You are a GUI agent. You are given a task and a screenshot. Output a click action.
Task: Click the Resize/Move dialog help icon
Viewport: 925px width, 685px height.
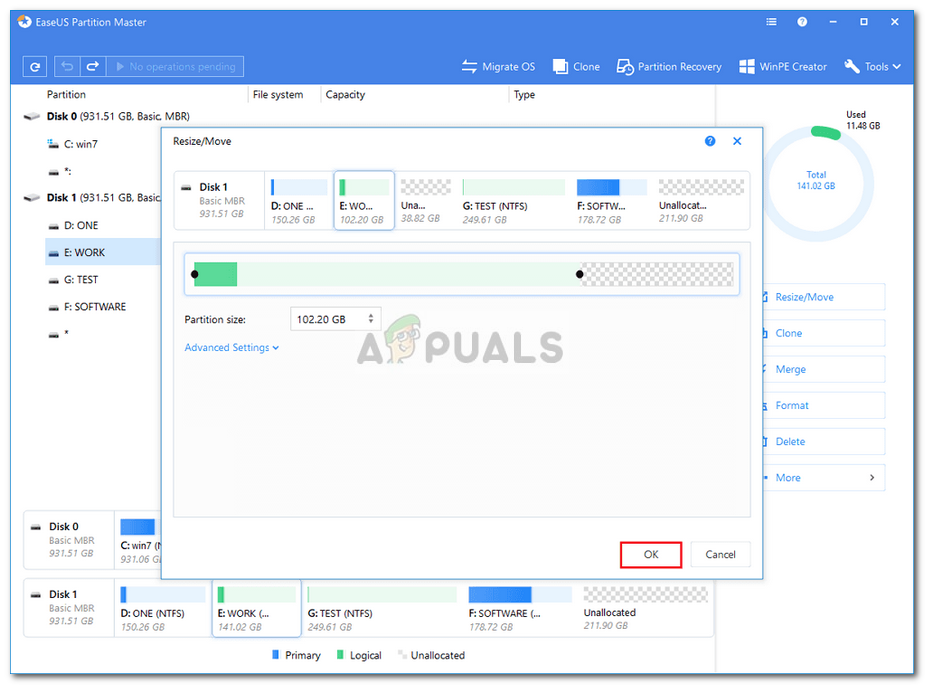pos(710,141)
